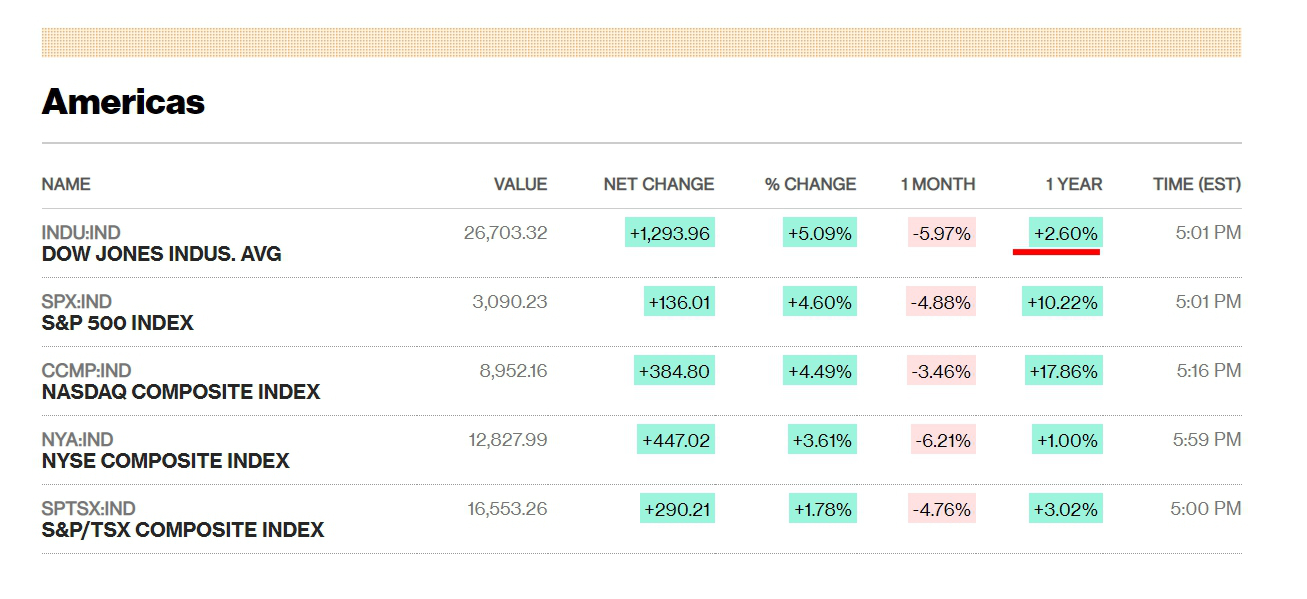Click Dow Jones percent change +5.09%

[820, 233]
